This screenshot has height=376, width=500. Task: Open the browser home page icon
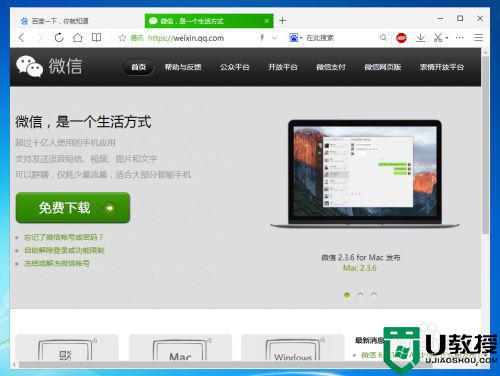coord(78,37)
